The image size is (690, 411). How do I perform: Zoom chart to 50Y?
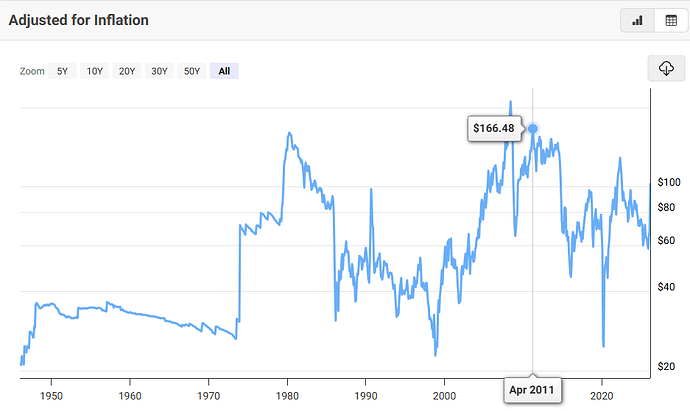click(191, 71)
